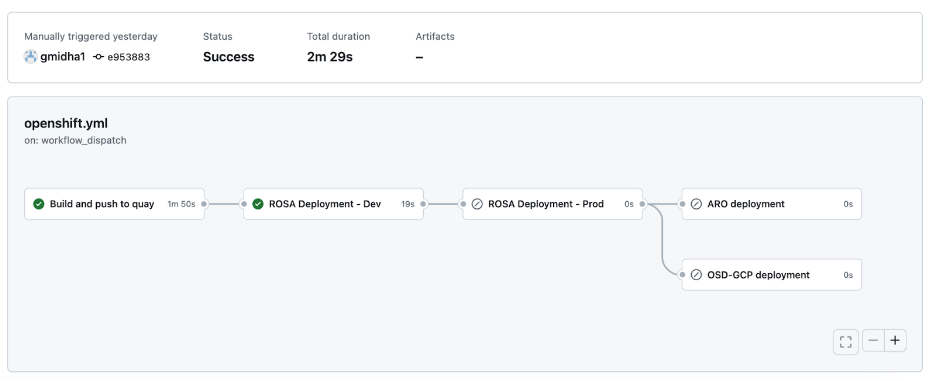Click the success check icon on ROSA Deployment - Dev
Image resolution: width=929 pixels, height=381 pixels.
[258, 204]
